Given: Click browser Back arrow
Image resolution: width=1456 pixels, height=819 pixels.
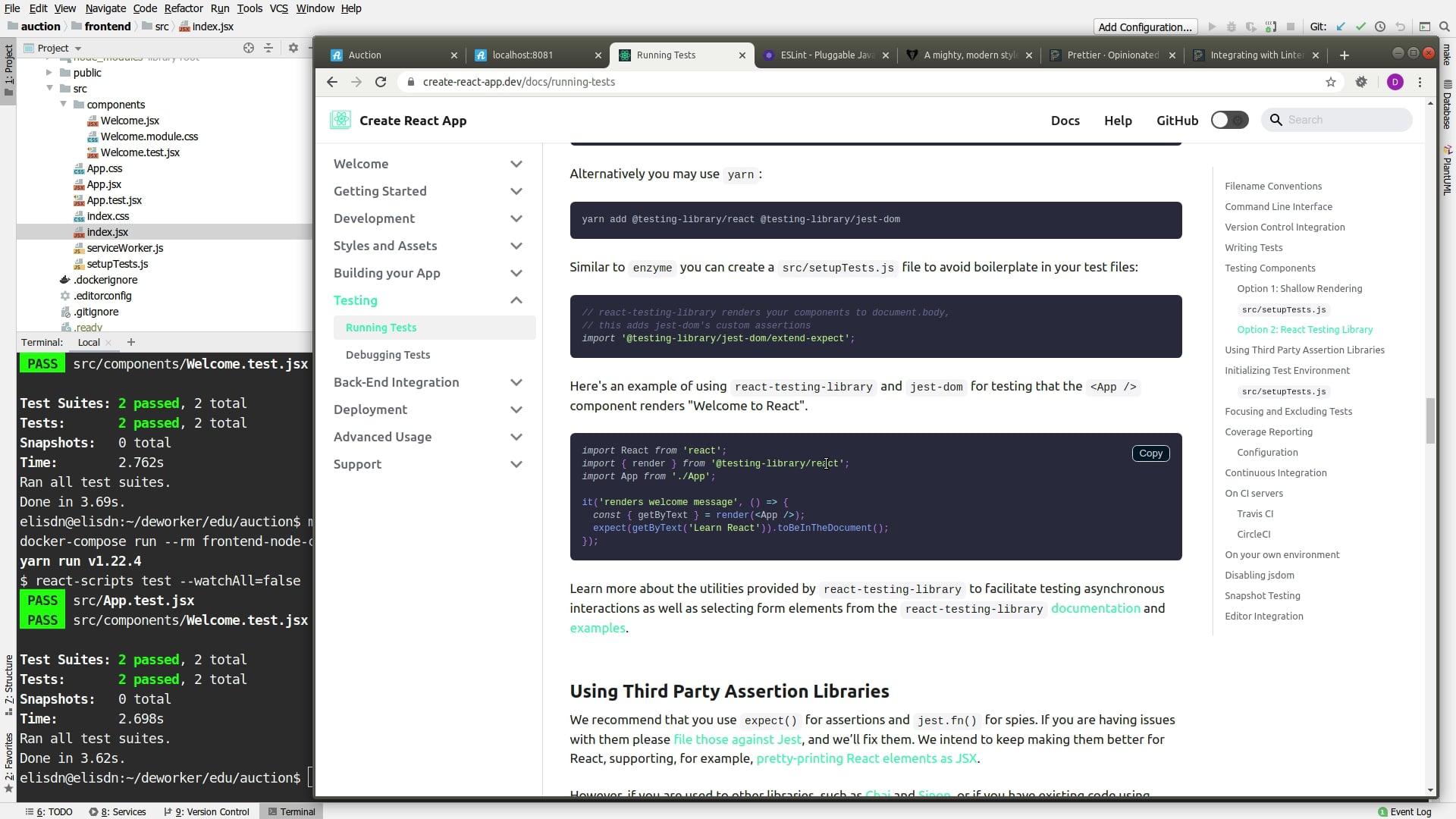Looking at the screenshot, I should [332, 82].
